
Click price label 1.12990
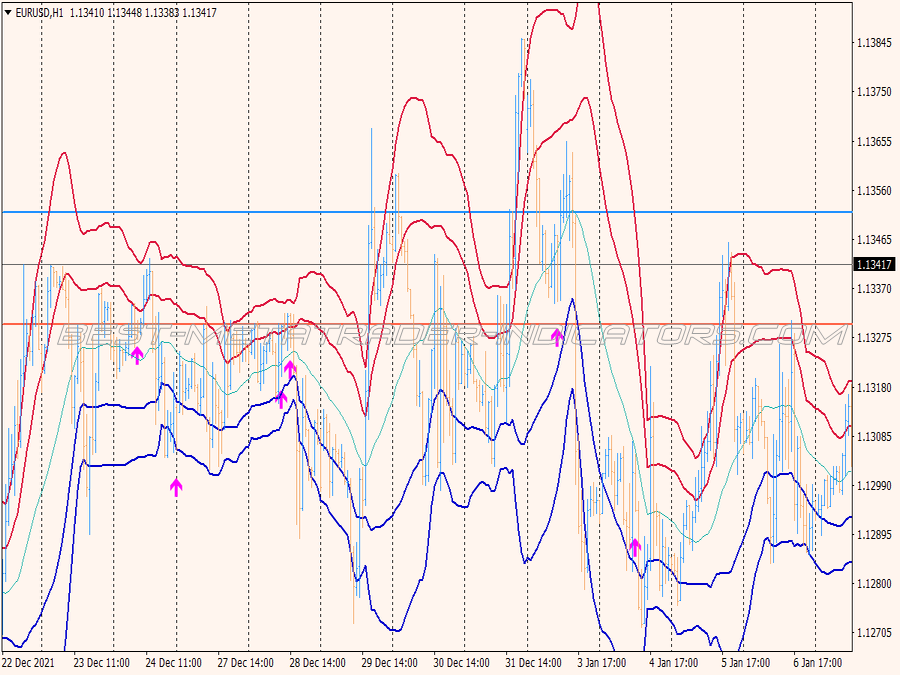(874, 486)
